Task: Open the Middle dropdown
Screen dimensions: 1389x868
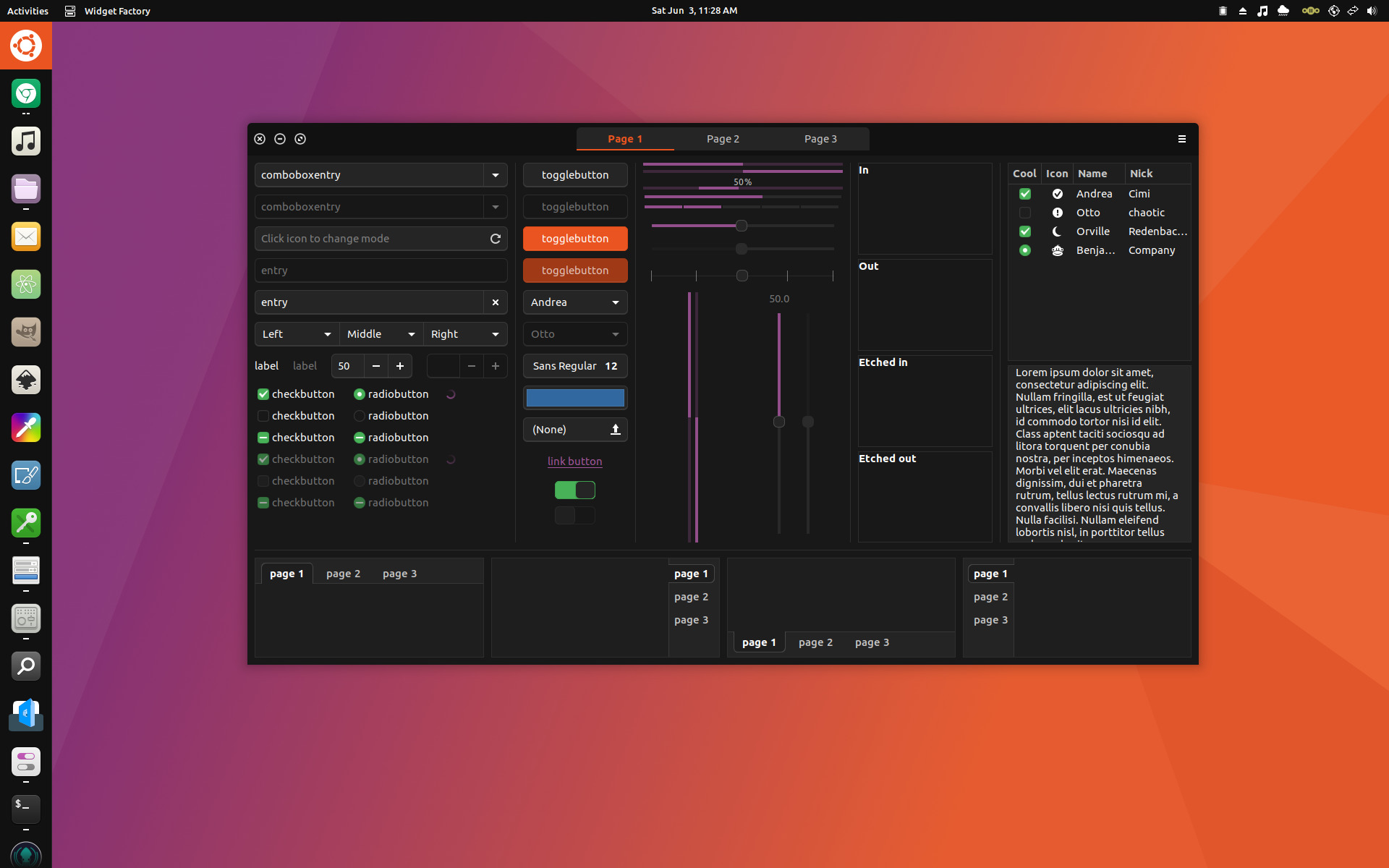Action: point(381,334)
